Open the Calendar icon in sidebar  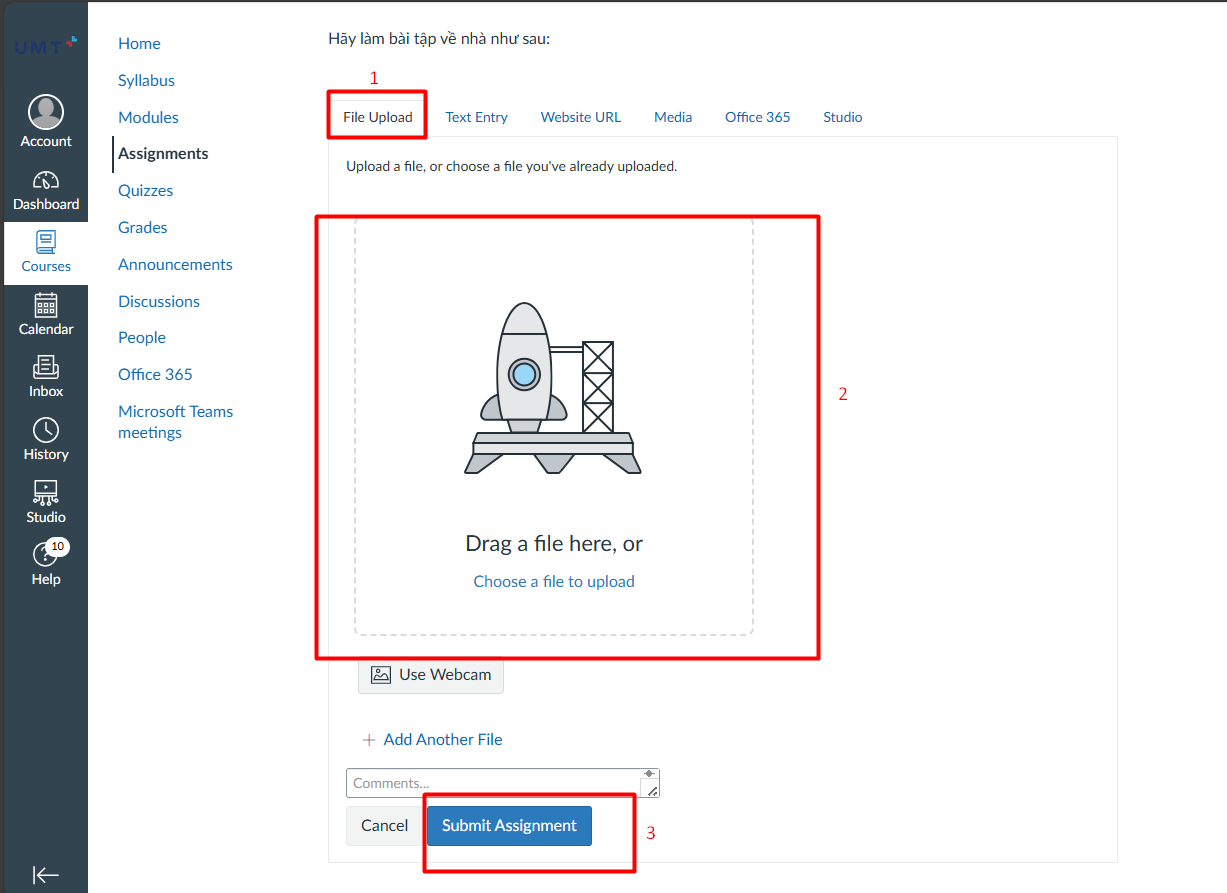click(x=46, y=306)
